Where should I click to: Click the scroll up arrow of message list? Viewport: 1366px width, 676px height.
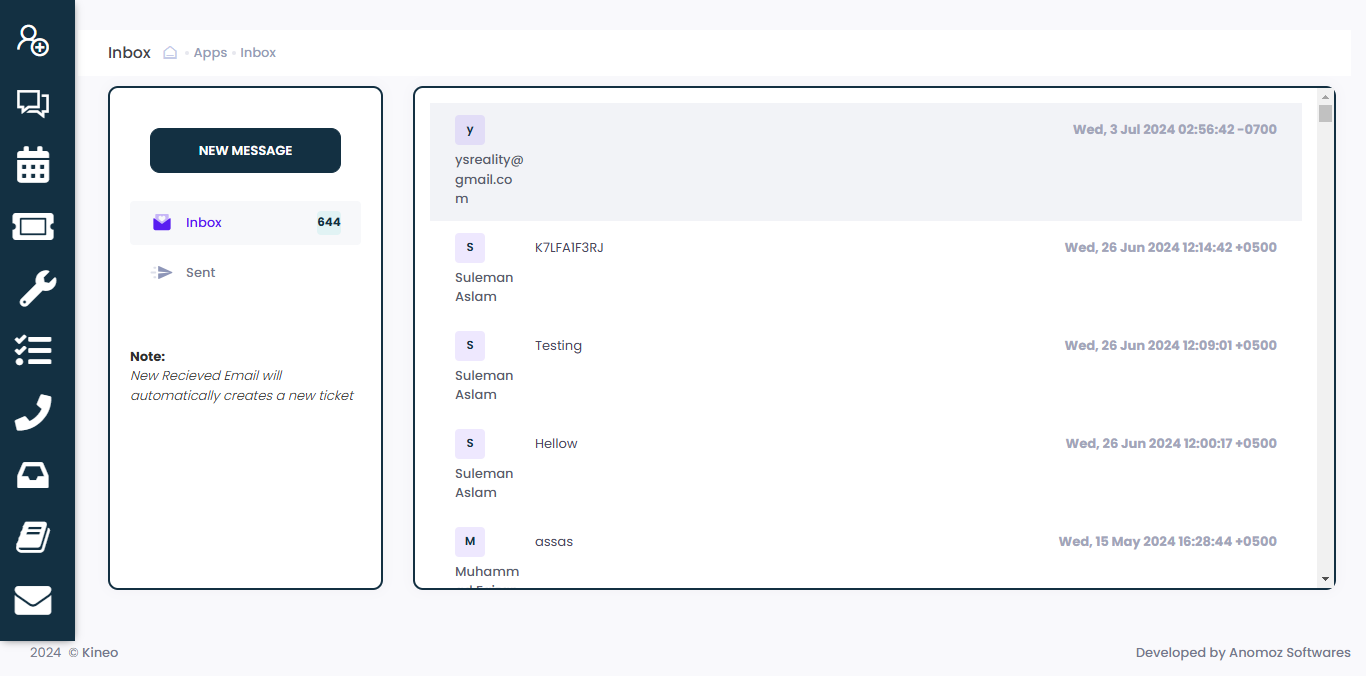tap(1325, 96)
